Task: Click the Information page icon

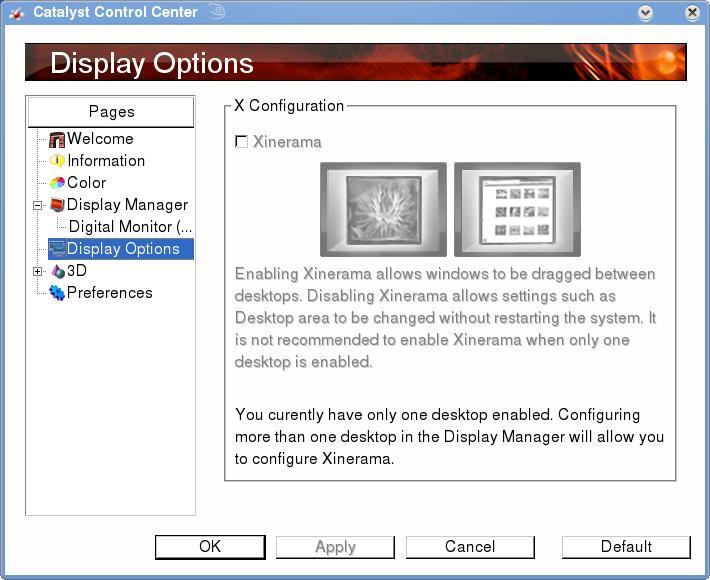Action: point(57,161)
